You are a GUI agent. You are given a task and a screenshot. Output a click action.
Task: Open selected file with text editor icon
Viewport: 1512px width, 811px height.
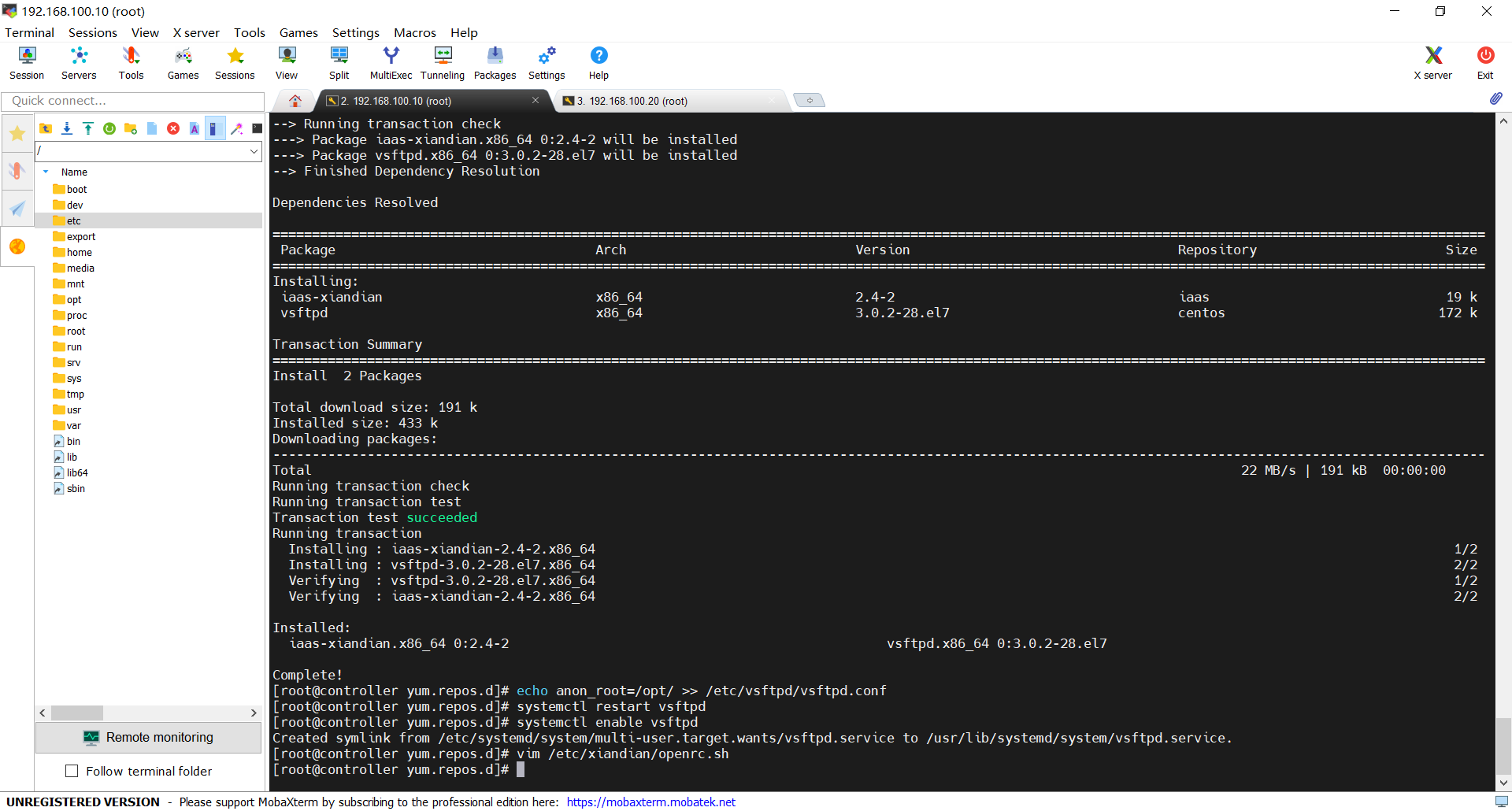click(195, 128)
